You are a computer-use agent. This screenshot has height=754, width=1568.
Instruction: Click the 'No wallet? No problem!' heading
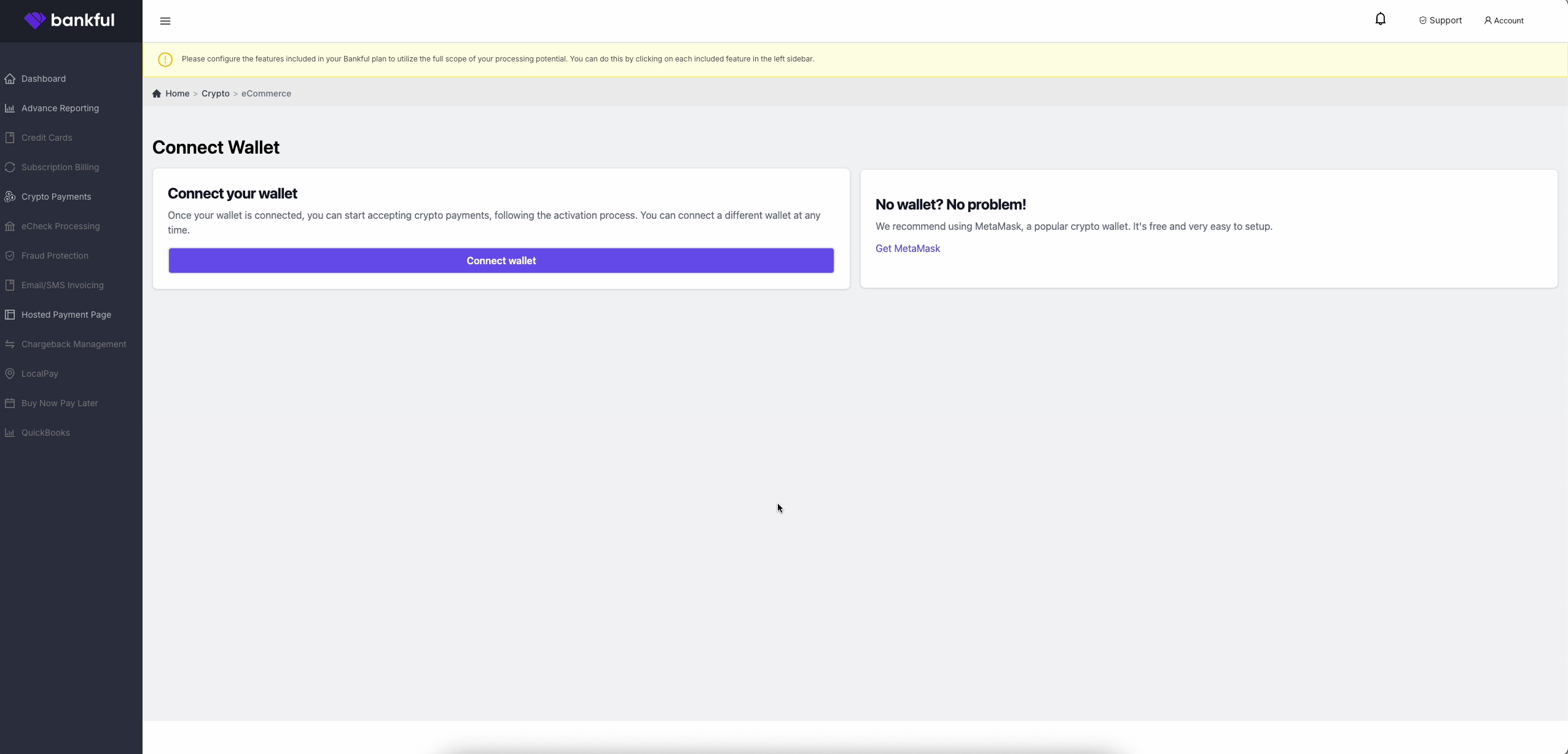tap(951, 205)
